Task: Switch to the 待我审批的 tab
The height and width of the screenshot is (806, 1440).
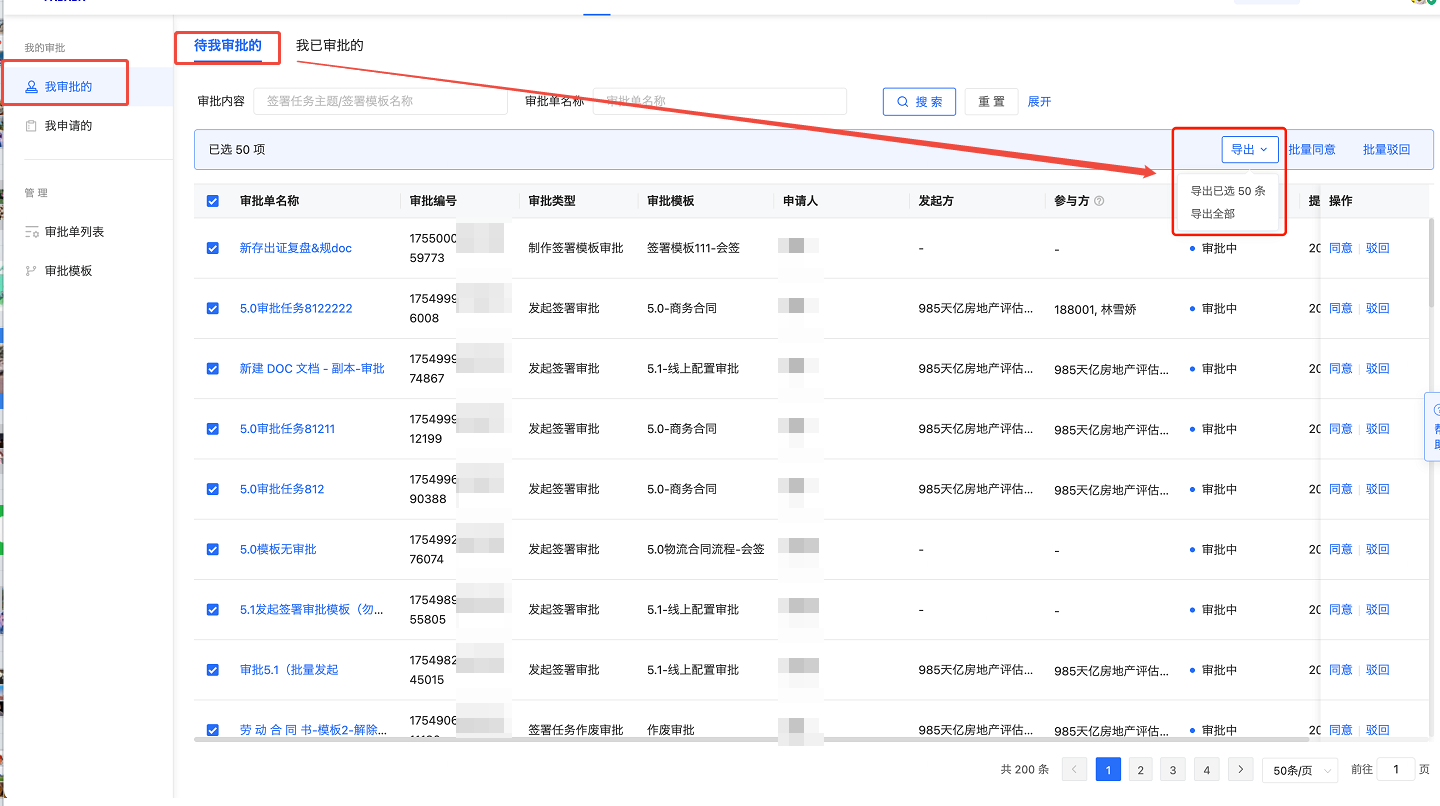Action: [228, 46]
